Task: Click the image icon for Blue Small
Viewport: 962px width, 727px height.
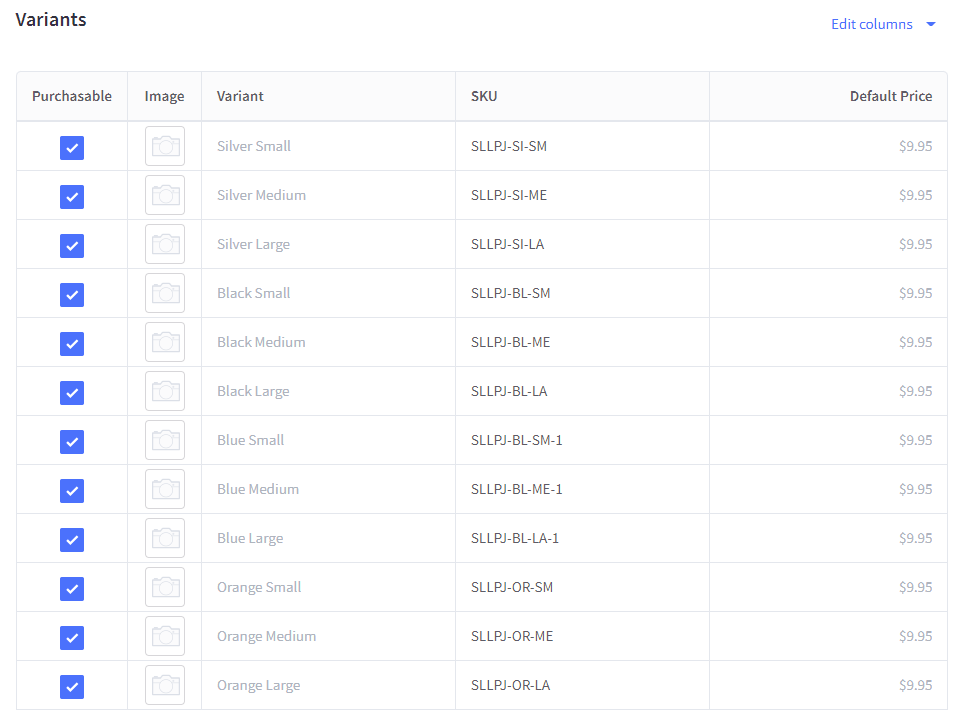Action: pyautogui.click(x=164, y=440)
